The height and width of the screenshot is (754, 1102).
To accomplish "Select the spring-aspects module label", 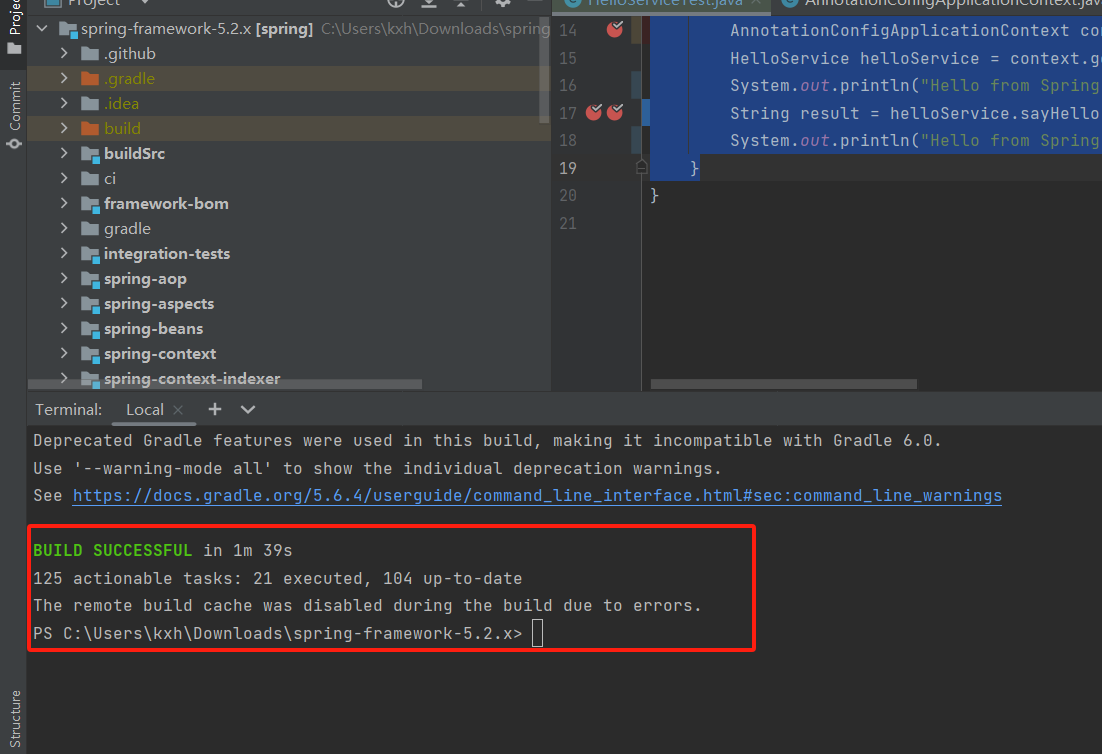I will (159, 304).
